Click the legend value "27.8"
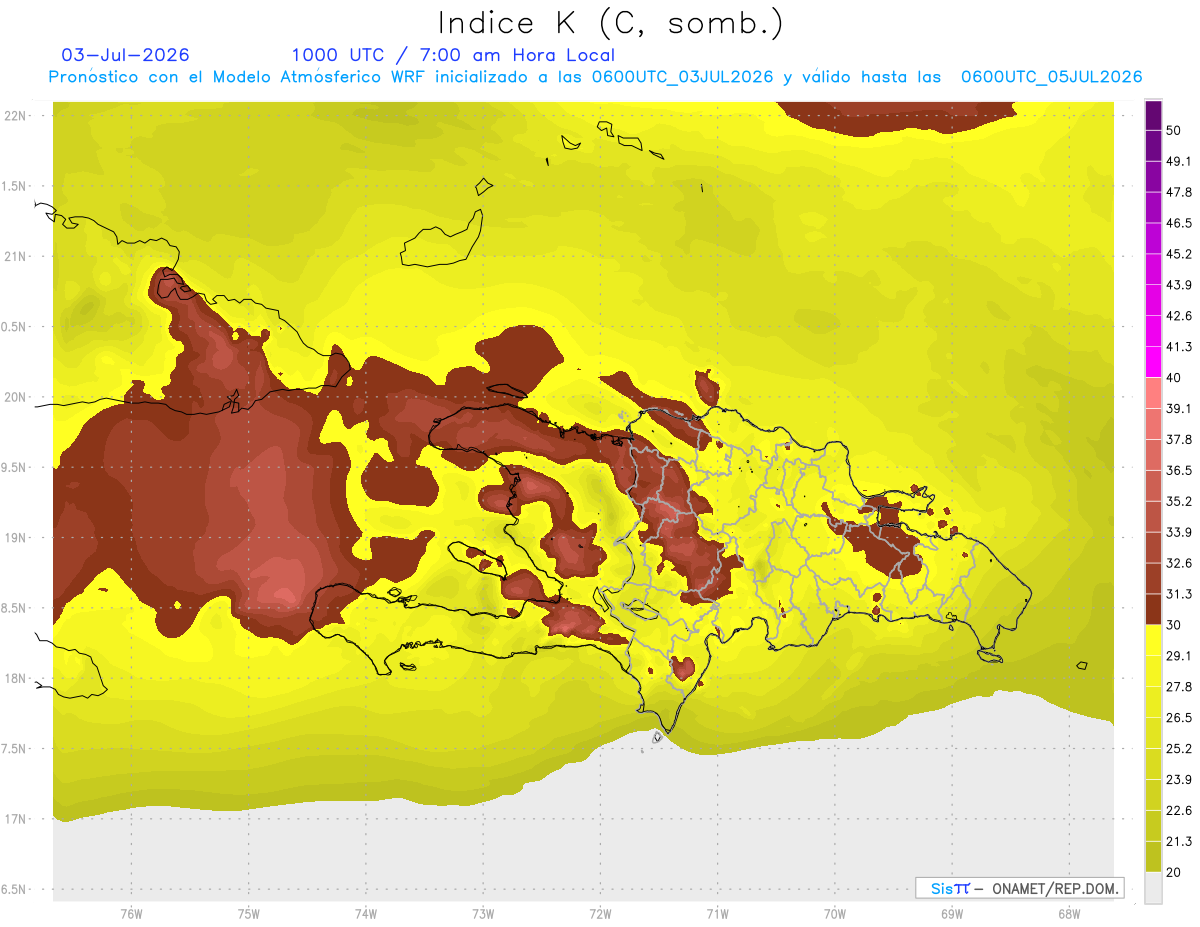This screenshot has width=1200, height=927. (1179, 687)
